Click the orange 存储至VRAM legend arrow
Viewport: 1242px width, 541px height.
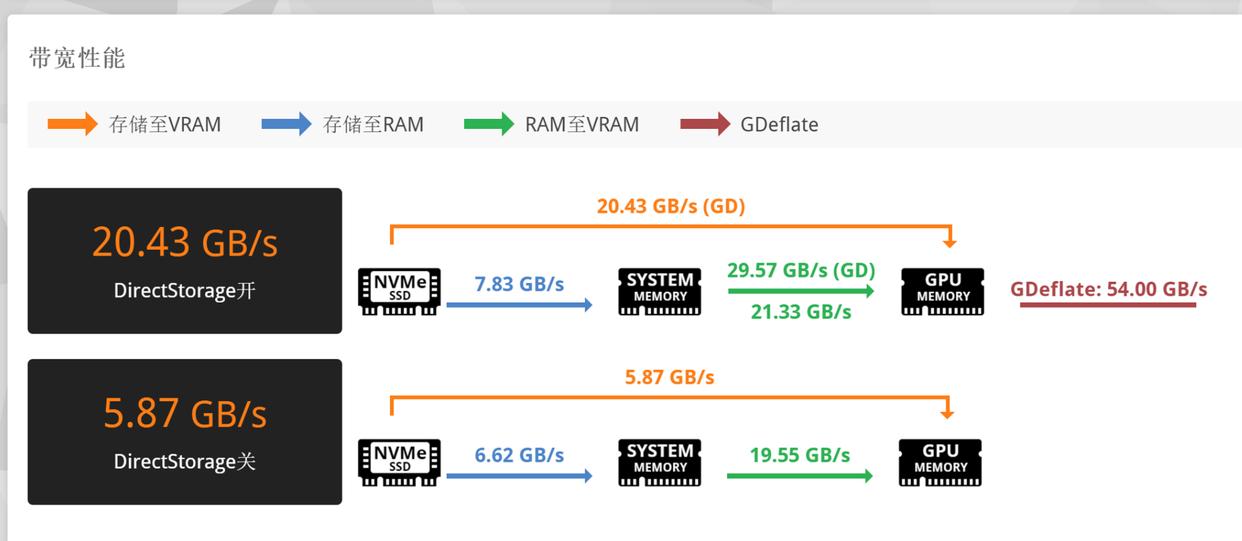point(73,125)
